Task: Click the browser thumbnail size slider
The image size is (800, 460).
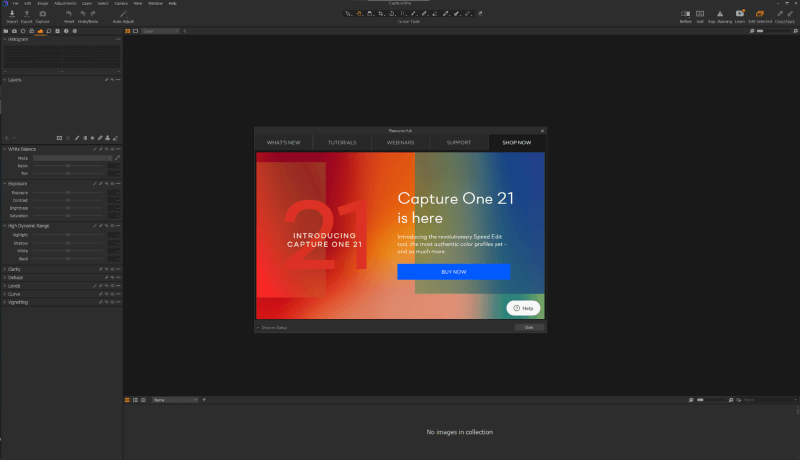Action: [x=711, y=400]
